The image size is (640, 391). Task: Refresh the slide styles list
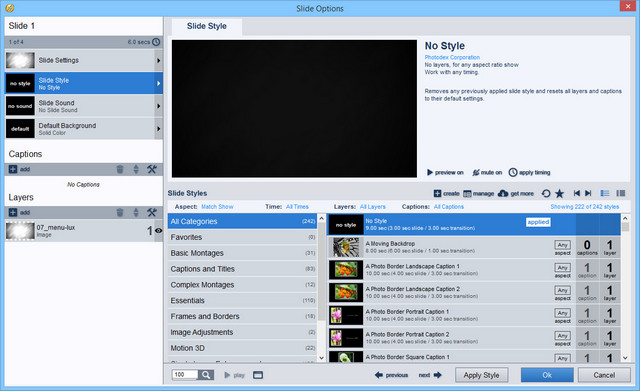546,193
